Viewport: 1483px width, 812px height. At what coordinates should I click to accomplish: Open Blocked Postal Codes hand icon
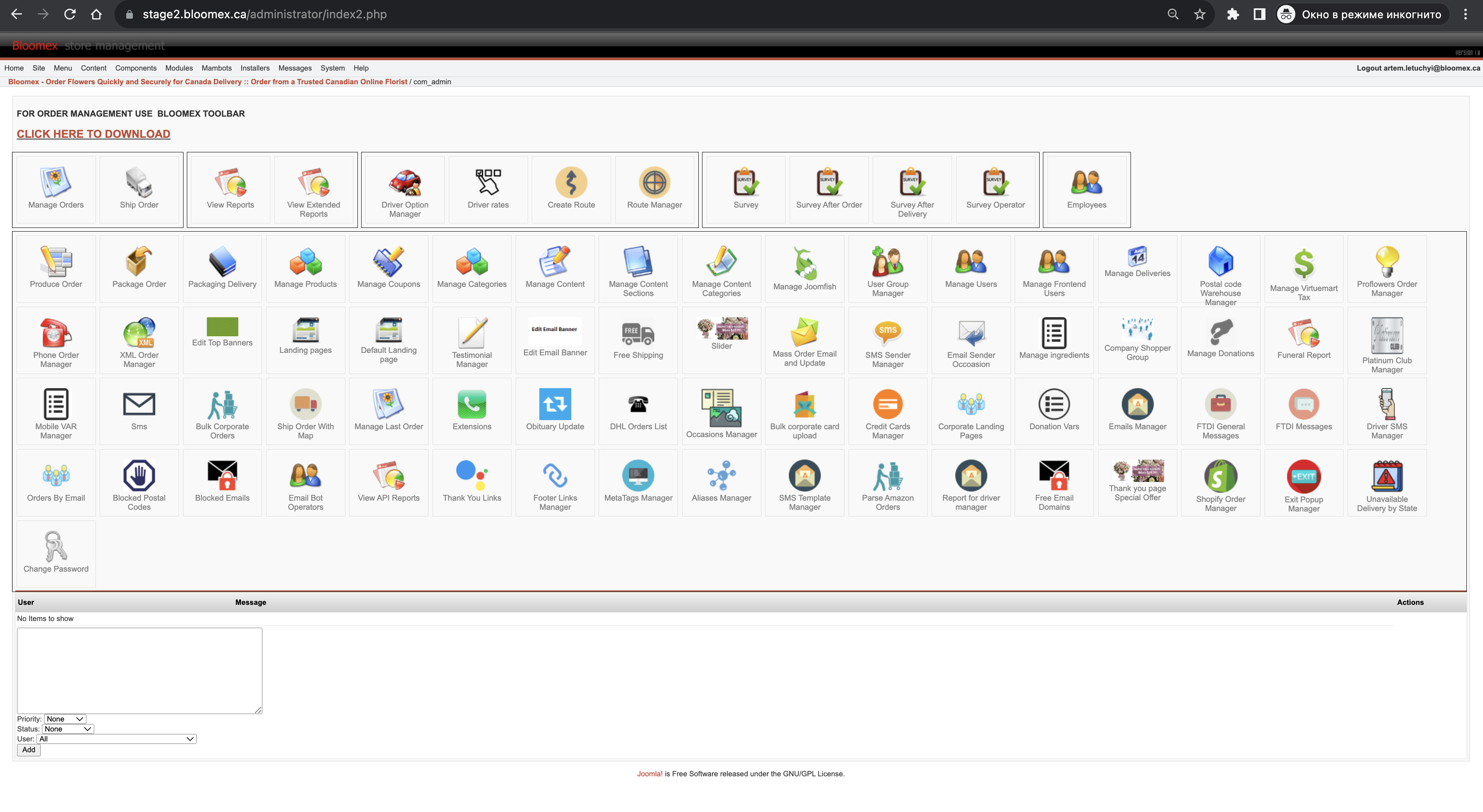click(139, 475)
